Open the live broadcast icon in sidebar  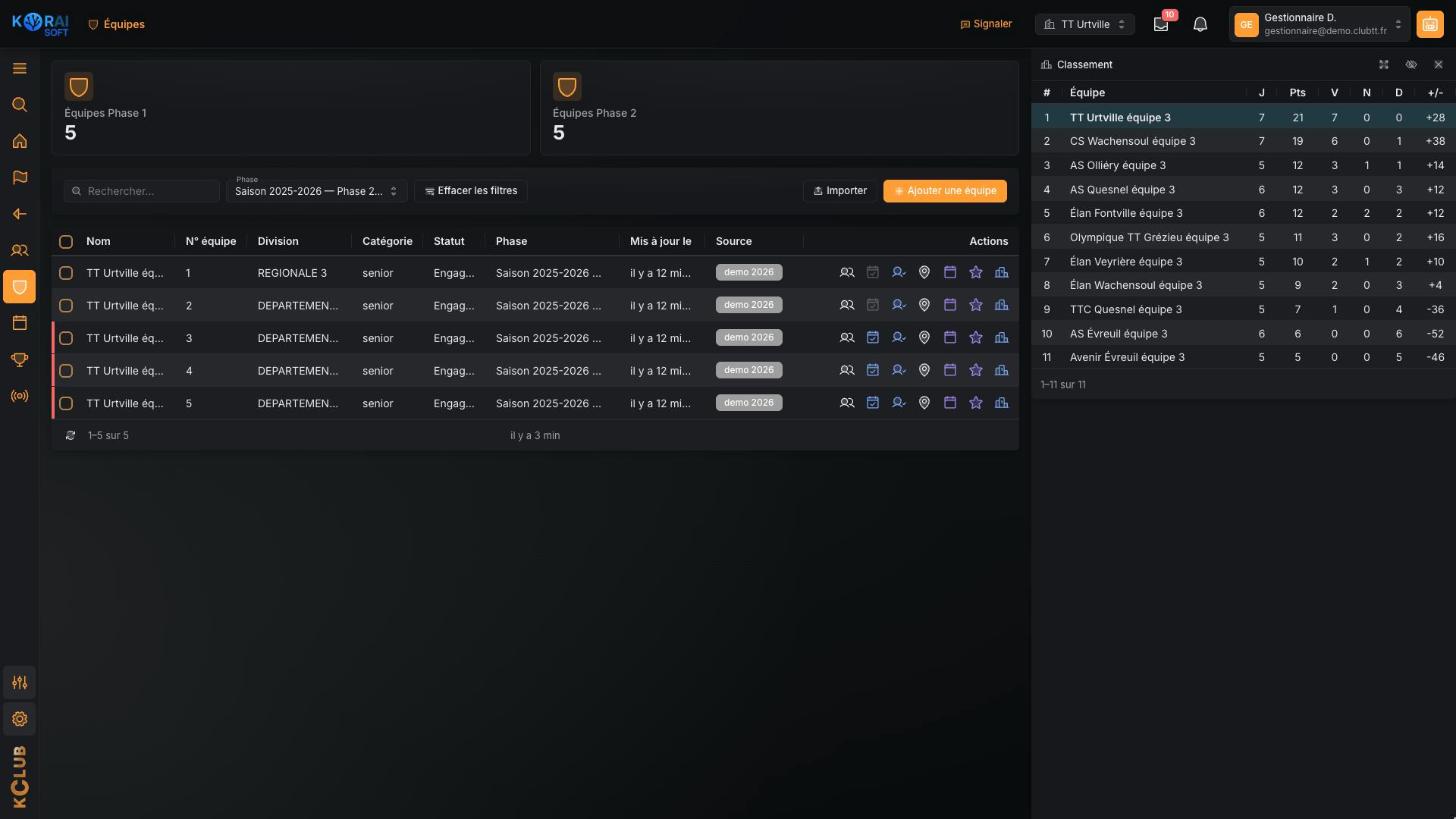(19, 396)
